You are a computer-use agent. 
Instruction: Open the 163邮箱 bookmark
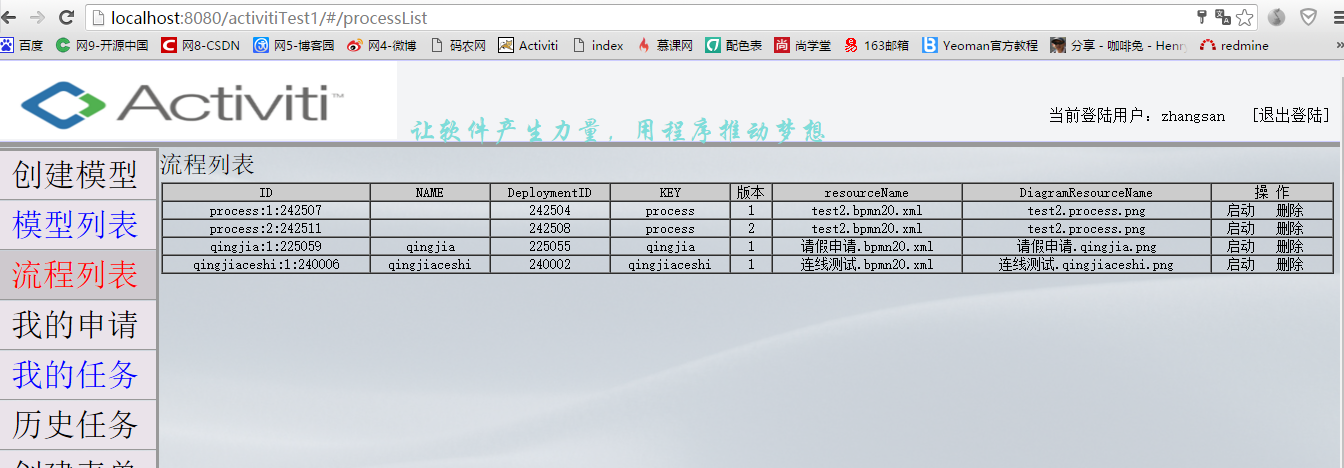(x=876, y=45)
